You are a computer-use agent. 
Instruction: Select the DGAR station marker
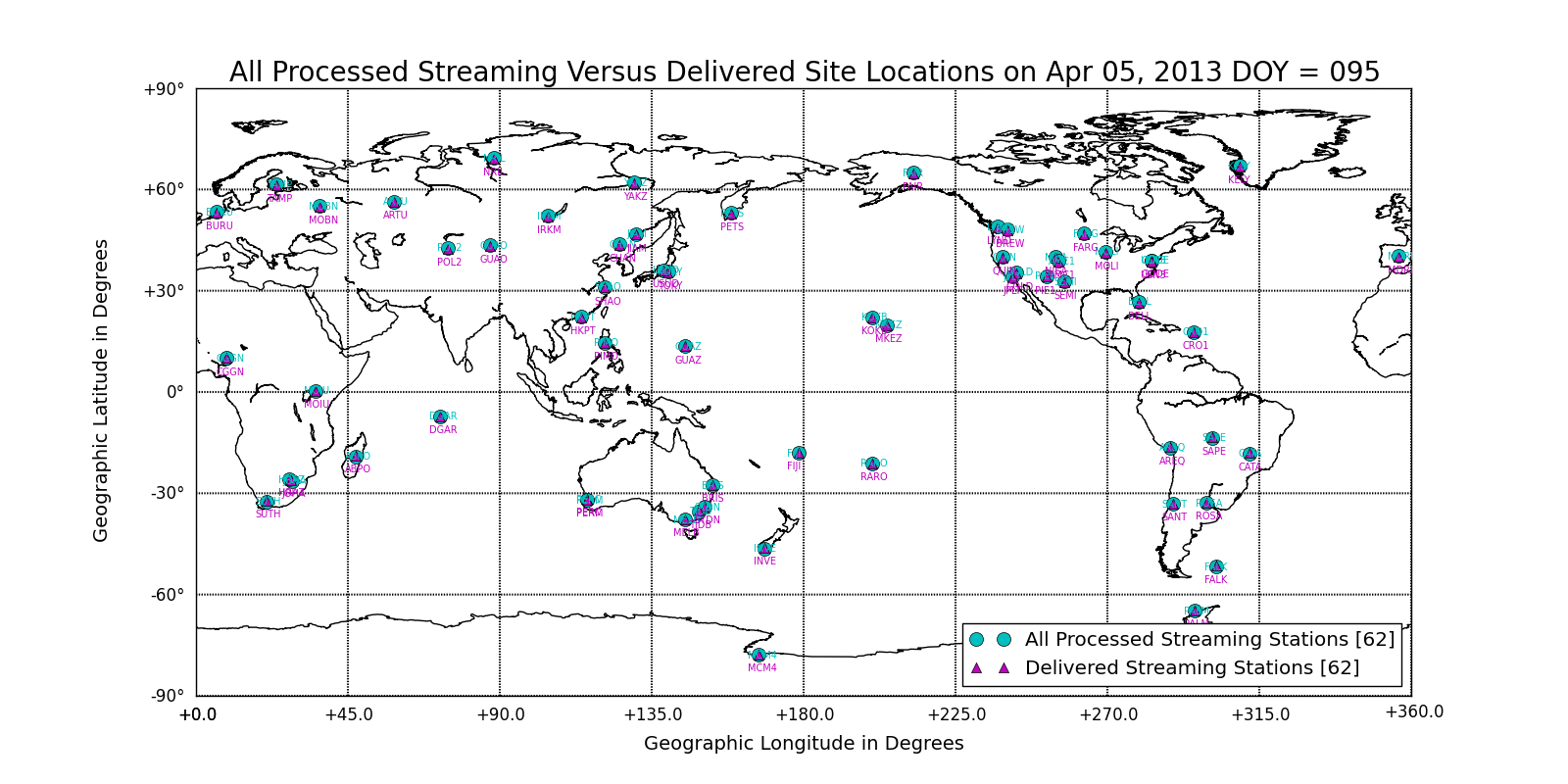pyautogui.click(x=441, y=416)
